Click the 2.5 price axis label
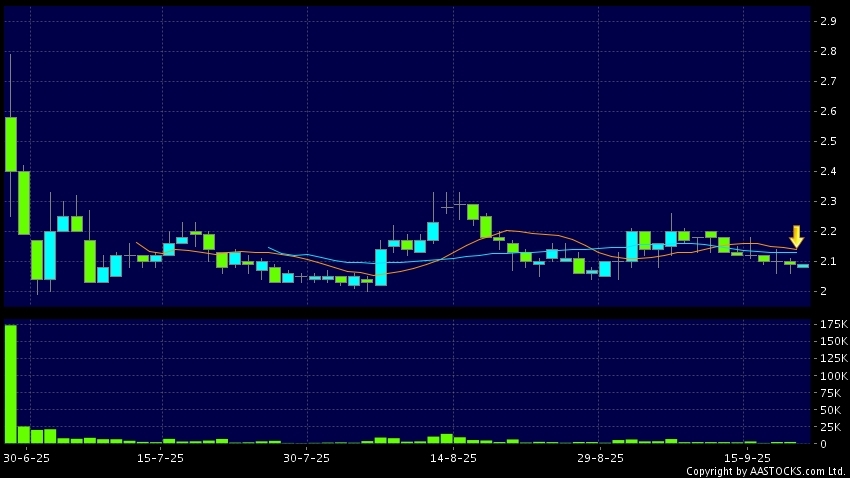The image size is (850, 478). pyautogui.click(x=827, y=141)
